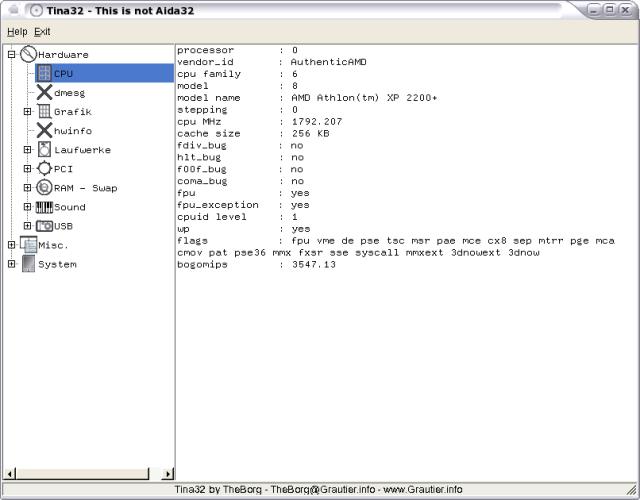Click the 'f00f_bug' label
Image resolution: width=640 pixels, height=500 pixels.
(x=202, y=169)
